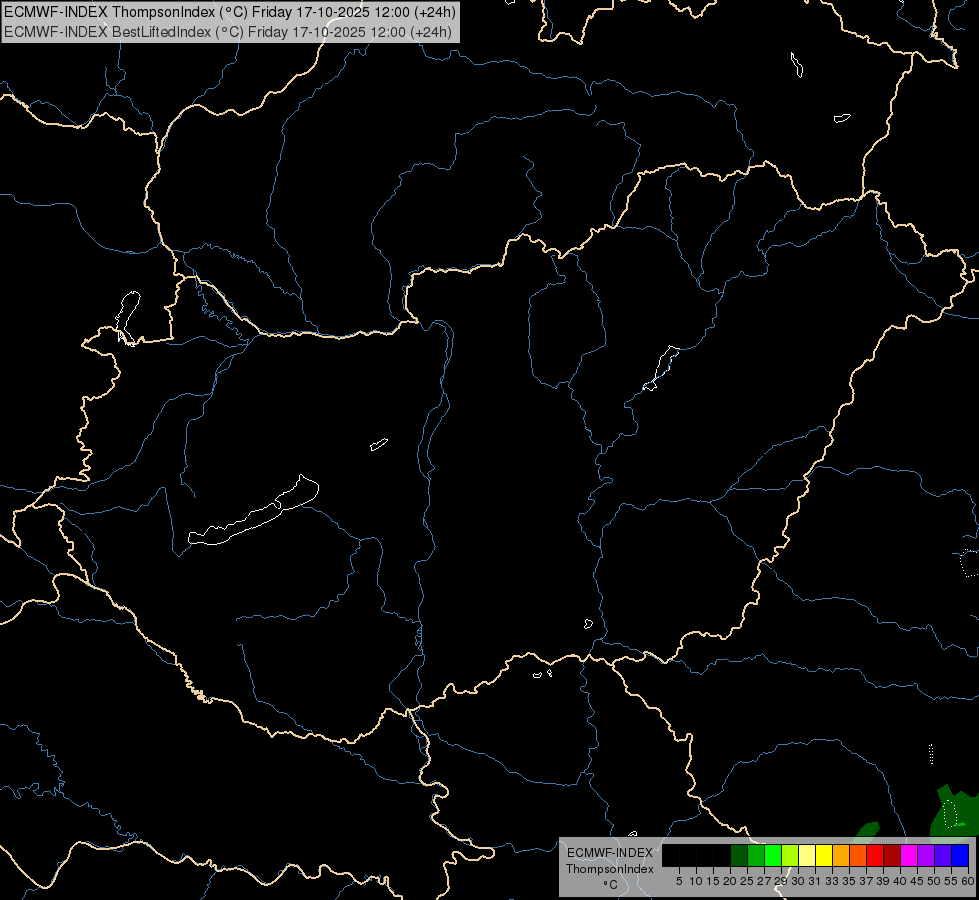
Task: Click the legend tick label 20
Action: click(729, 881)
